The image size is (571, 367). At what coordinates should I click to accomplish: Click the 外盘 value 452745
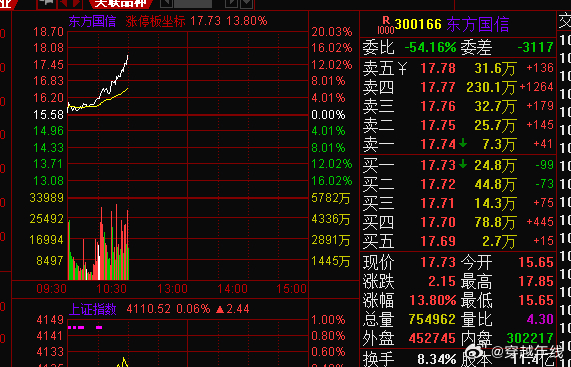point(432,338)
